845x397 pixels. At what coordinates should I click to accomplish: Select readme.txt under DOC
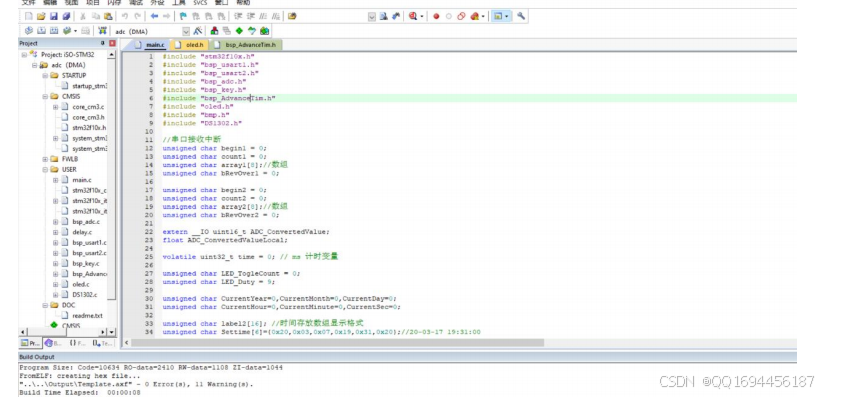[87, 316]
